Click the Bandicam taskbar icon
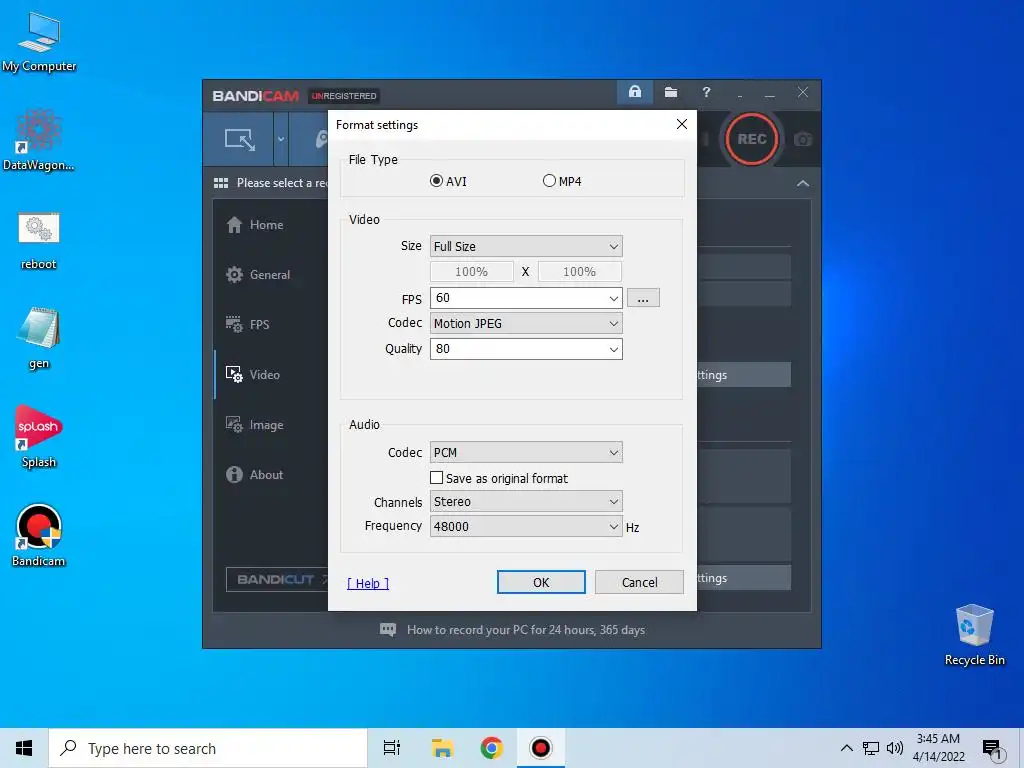The height and width of the screenshot is (768, 1024). [x=541, y=748]
